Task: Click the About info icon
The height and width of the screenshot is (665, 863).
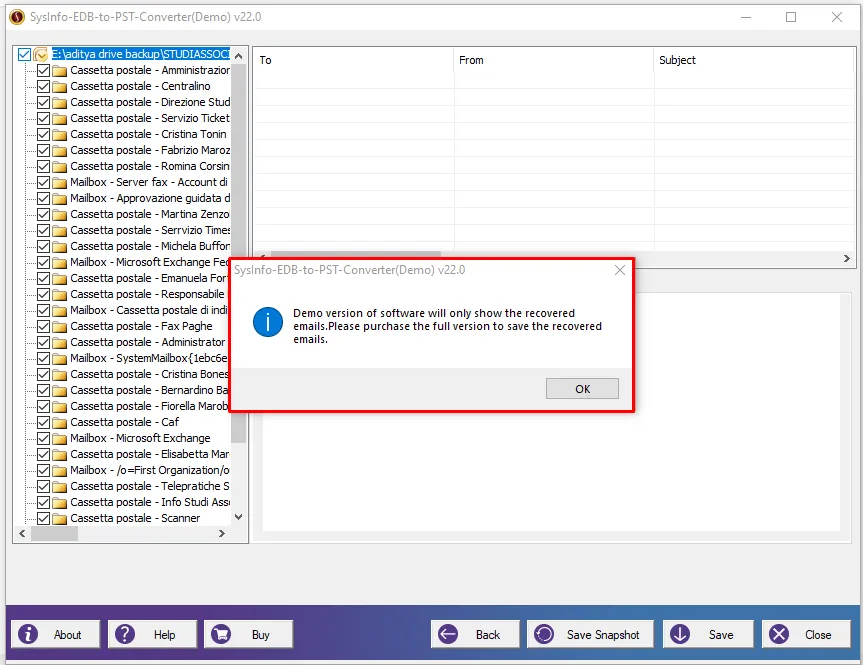Action: click(30, 634)
